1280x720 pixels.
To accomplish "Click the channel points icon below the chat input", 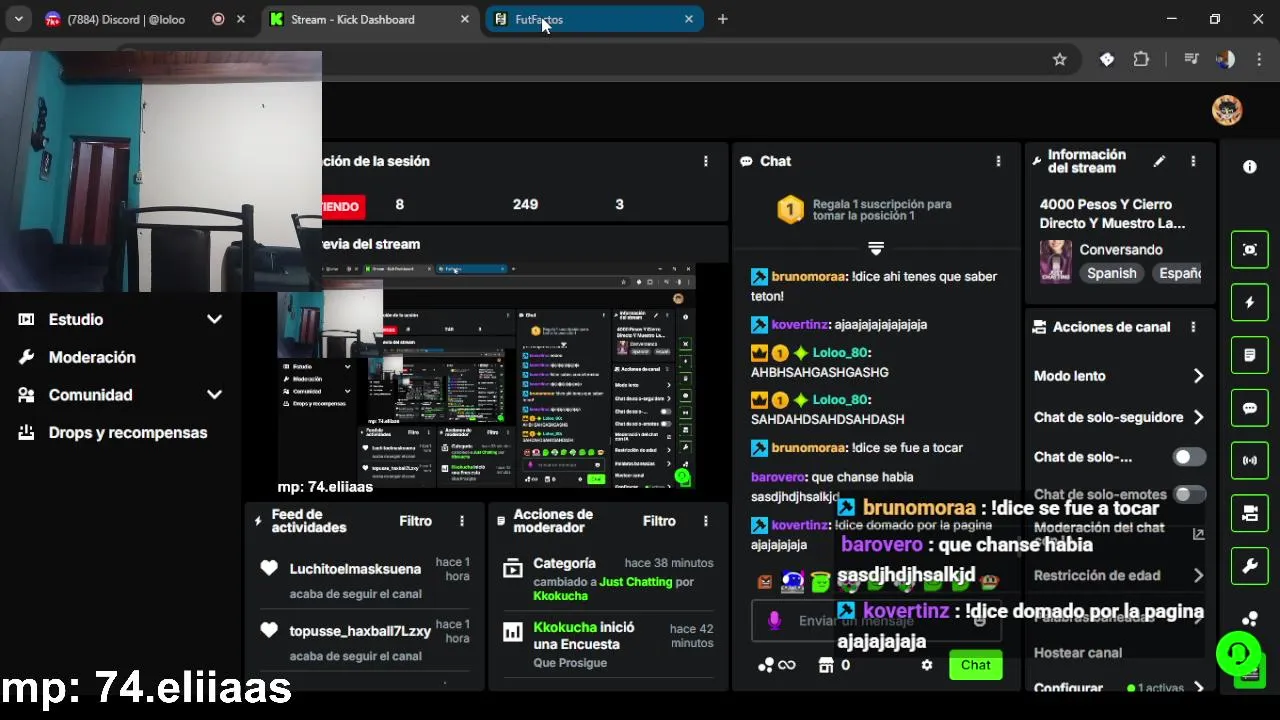I will point(766,665).
